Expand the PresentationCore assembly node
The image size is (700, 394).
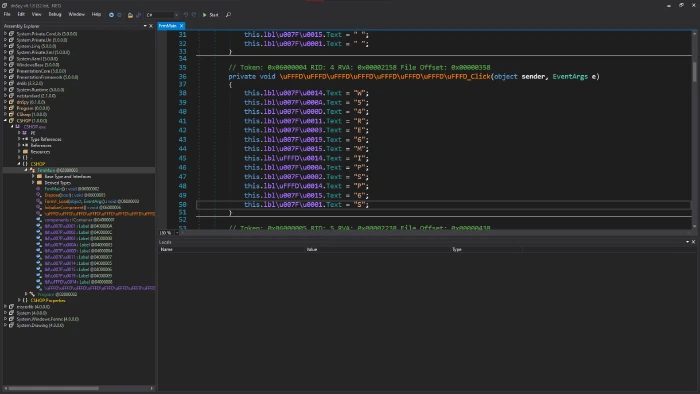pyautogui.click(x=5, y=71)
